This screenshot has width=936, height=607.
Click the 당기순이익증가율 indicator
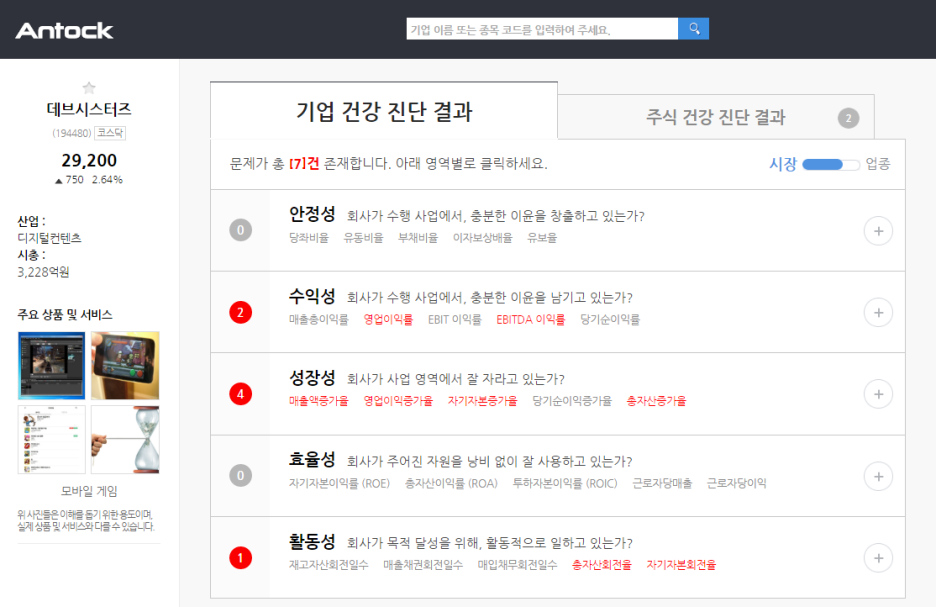[x=572, y=401]
